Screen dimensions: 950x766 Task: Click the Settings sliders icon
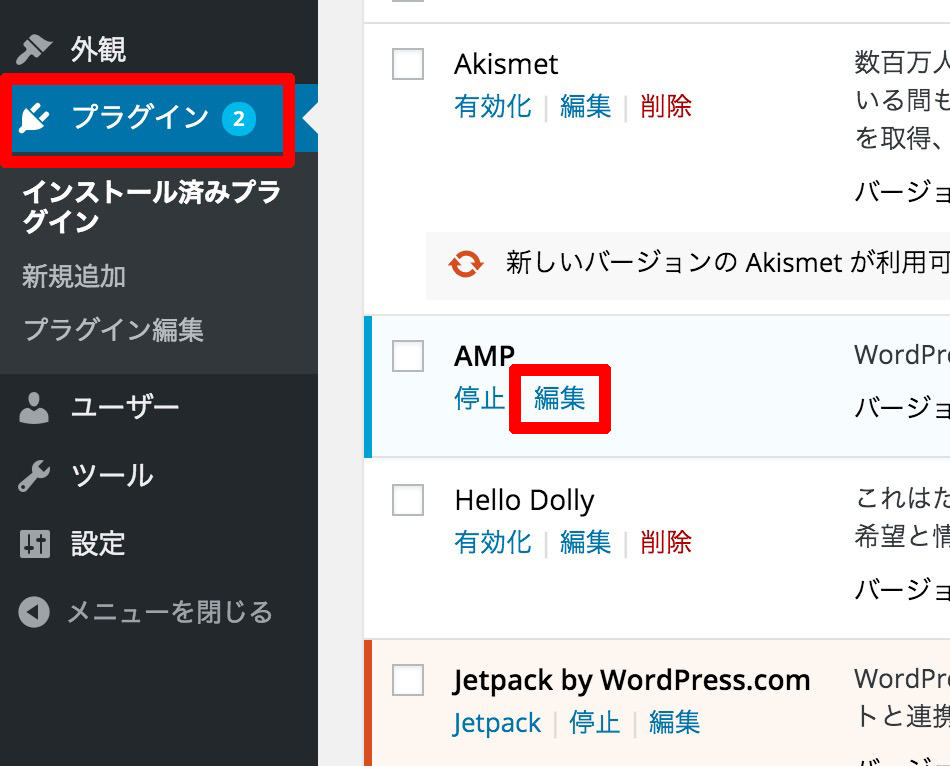(35, 544)
